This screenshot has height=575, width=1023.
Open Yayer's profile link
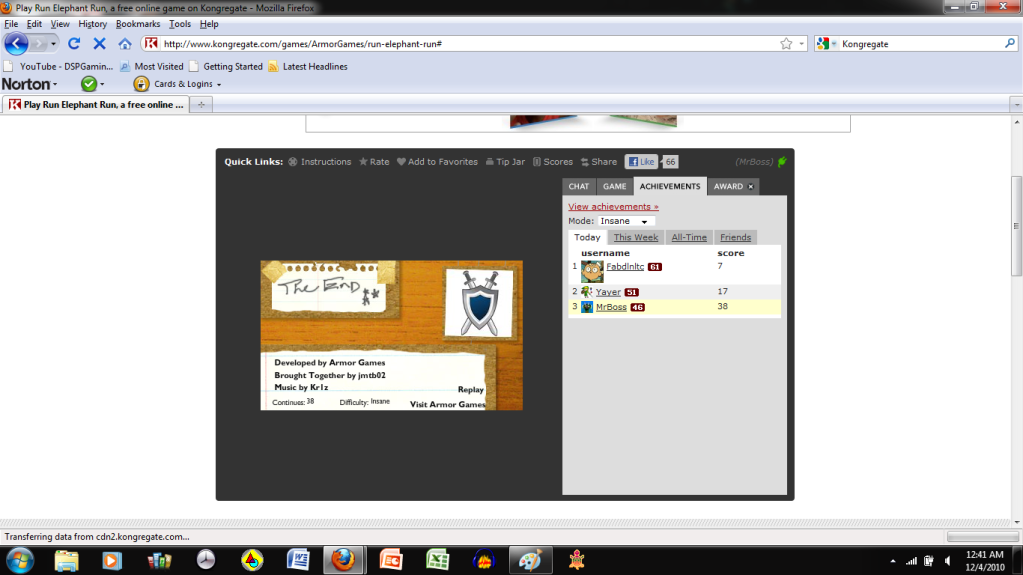(x=608, y=292)
